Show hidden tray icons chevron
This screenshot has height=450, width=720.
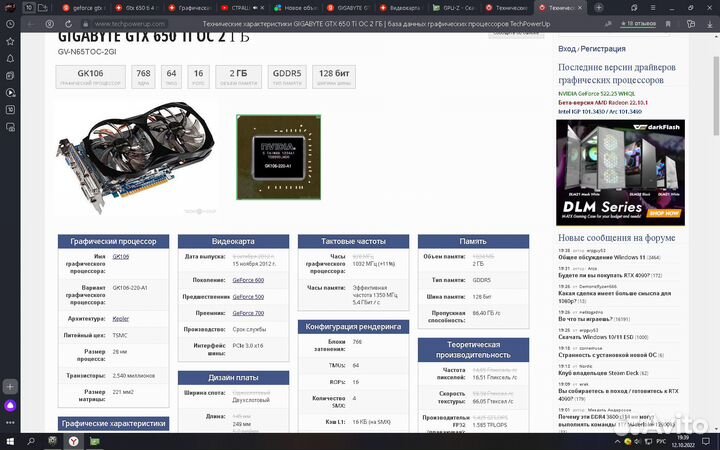coord(617,442)
